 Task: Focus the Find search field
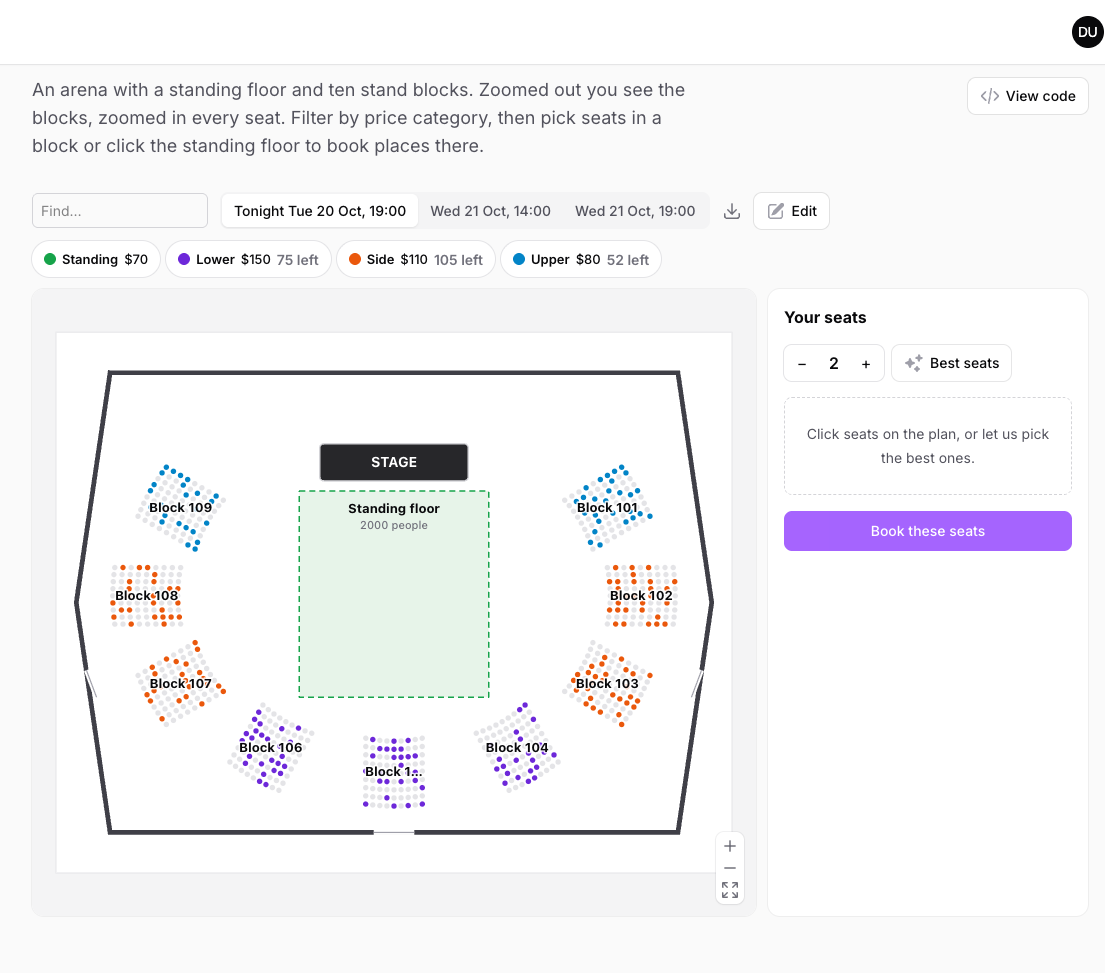click(120, 211)
